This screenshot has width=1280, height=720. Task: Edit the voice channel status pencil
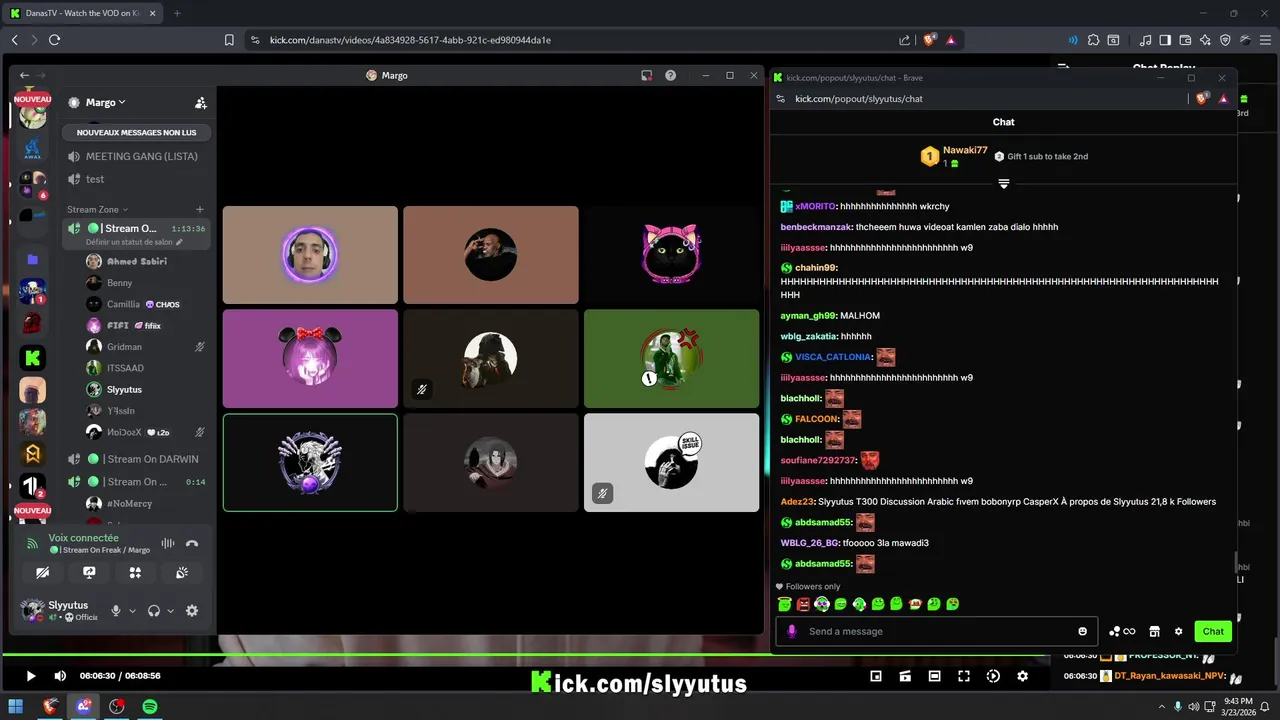pyautogui.click(x=180, y=242)
